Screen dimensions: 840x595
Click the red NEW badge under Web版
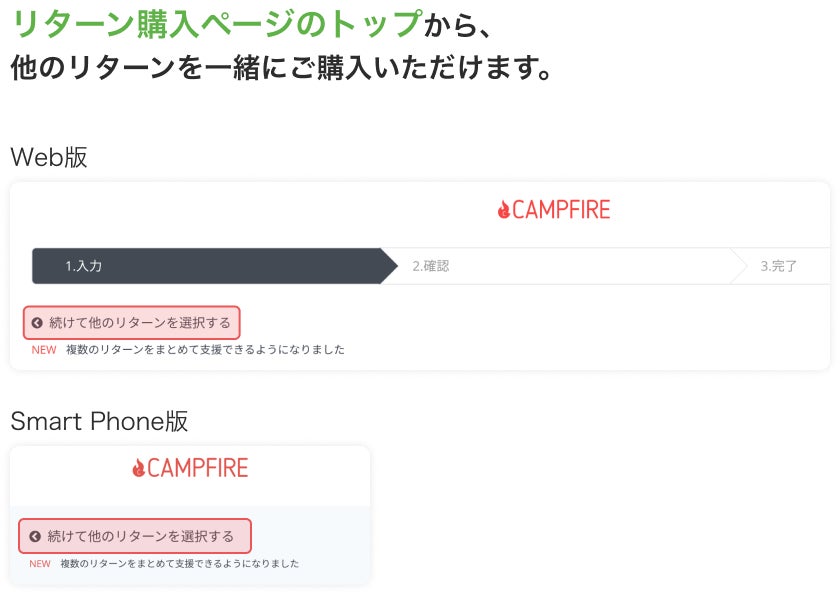(44, 350)
